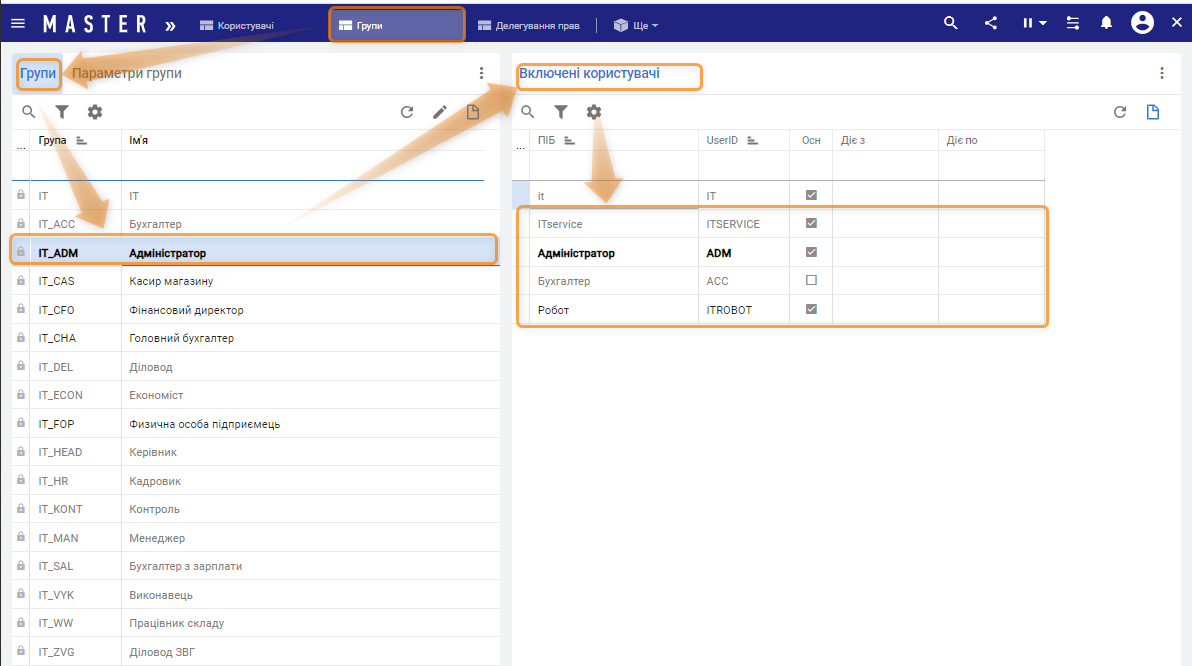Open the user account profile icon

[x=1142, y=24]
